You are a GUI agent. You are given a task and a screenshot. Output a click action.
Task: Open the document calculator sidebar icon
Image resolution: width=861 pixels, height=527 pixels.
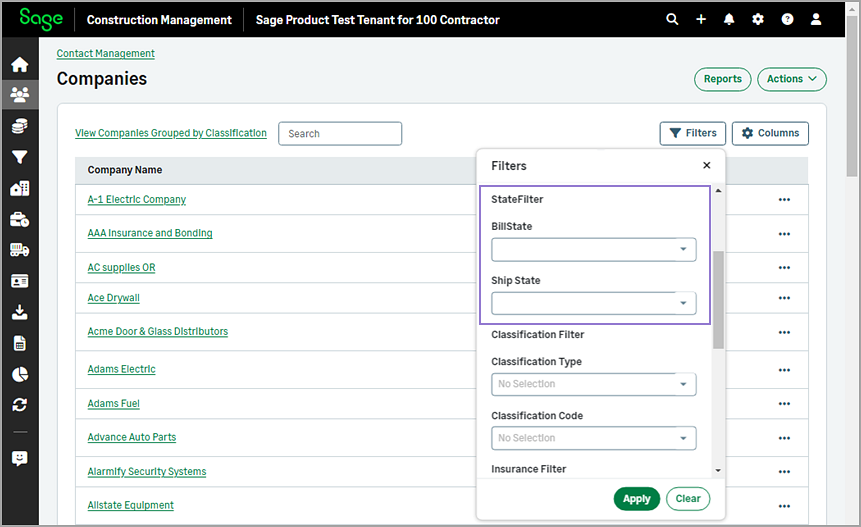click(20, 344)
